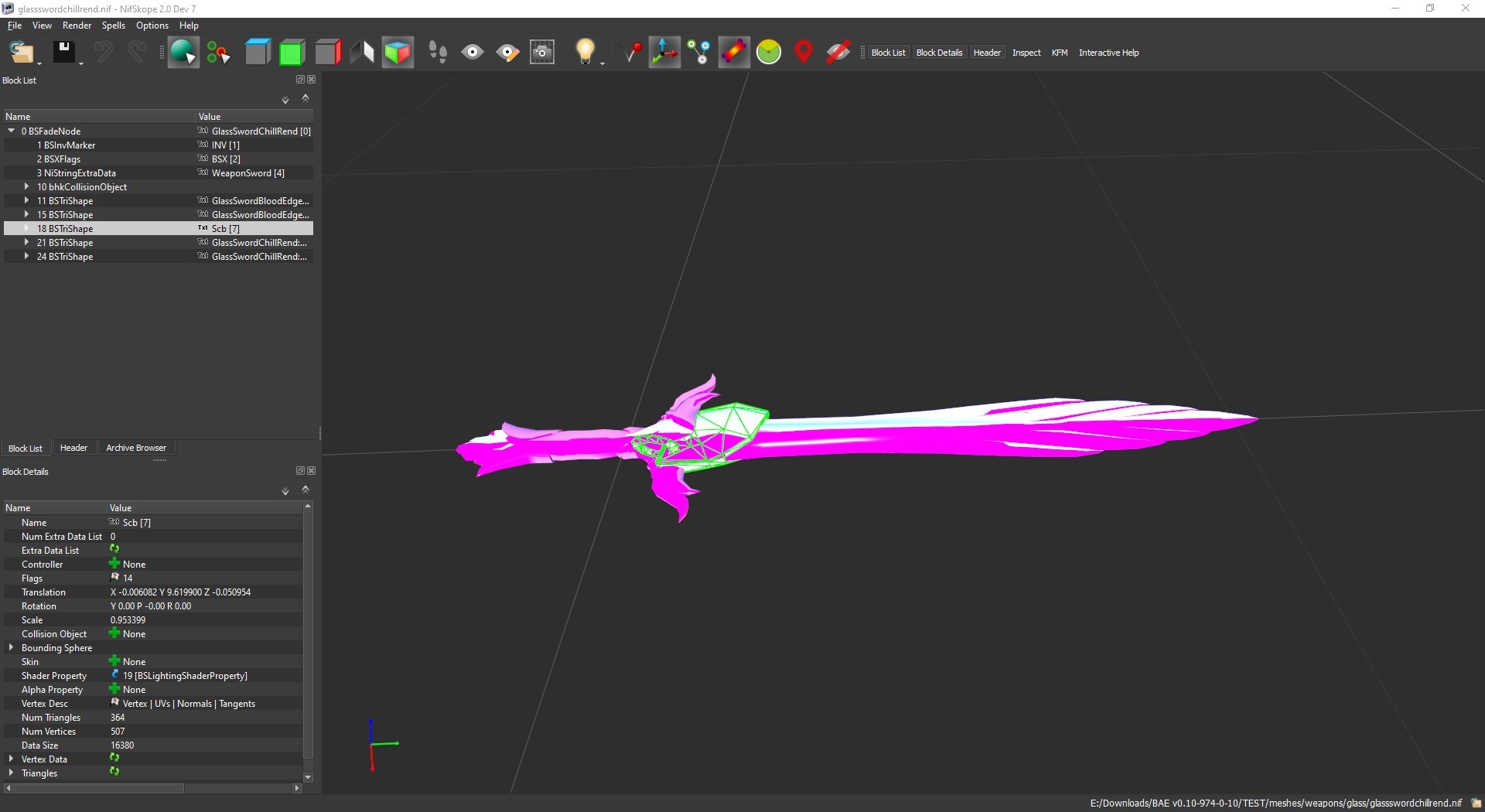The width and height of the screenshot is (1485, 812).
Task: Click the Redo arrow in toolbar
Action: (x=136, y=53)
